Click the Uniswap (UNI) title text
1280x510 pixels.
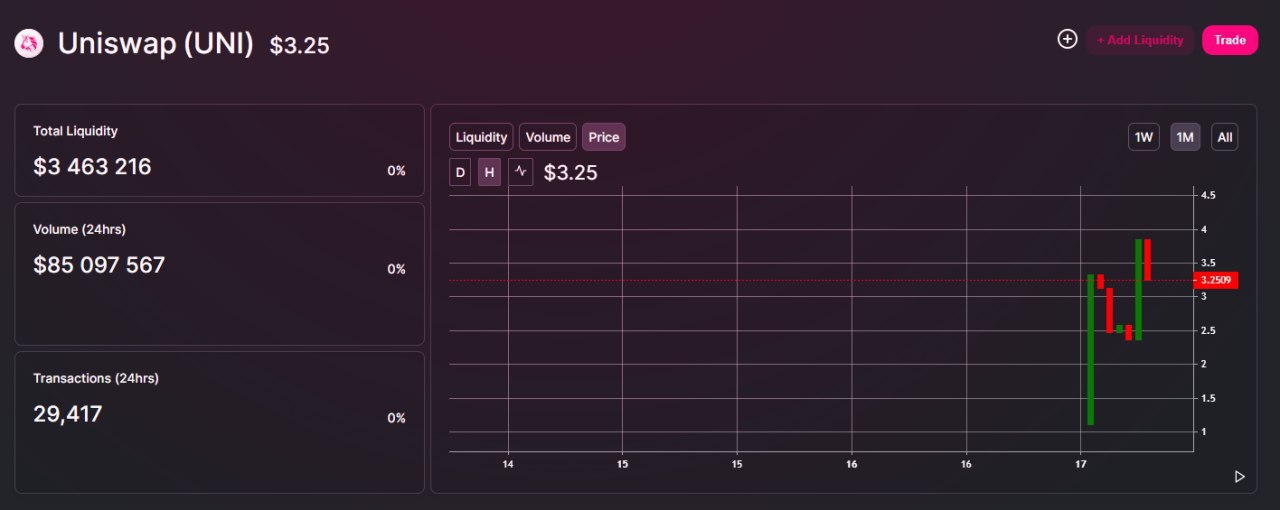[x=156, y=44]
